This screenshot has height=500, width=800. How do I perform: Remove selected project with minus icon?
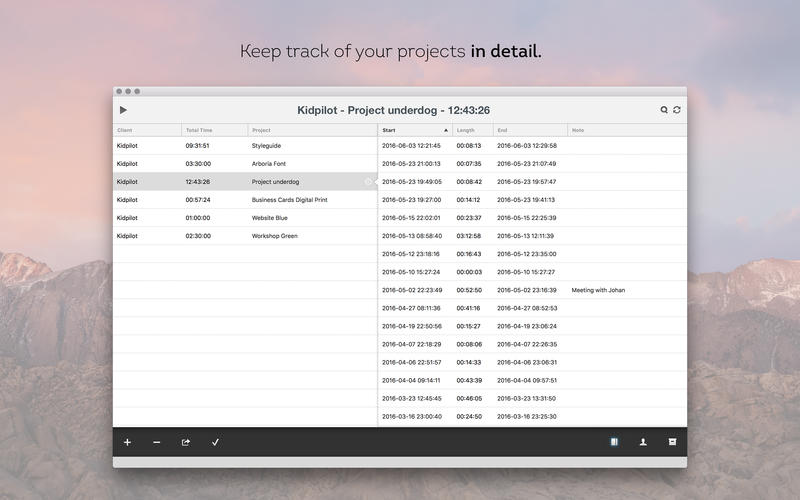pos(156,442)
